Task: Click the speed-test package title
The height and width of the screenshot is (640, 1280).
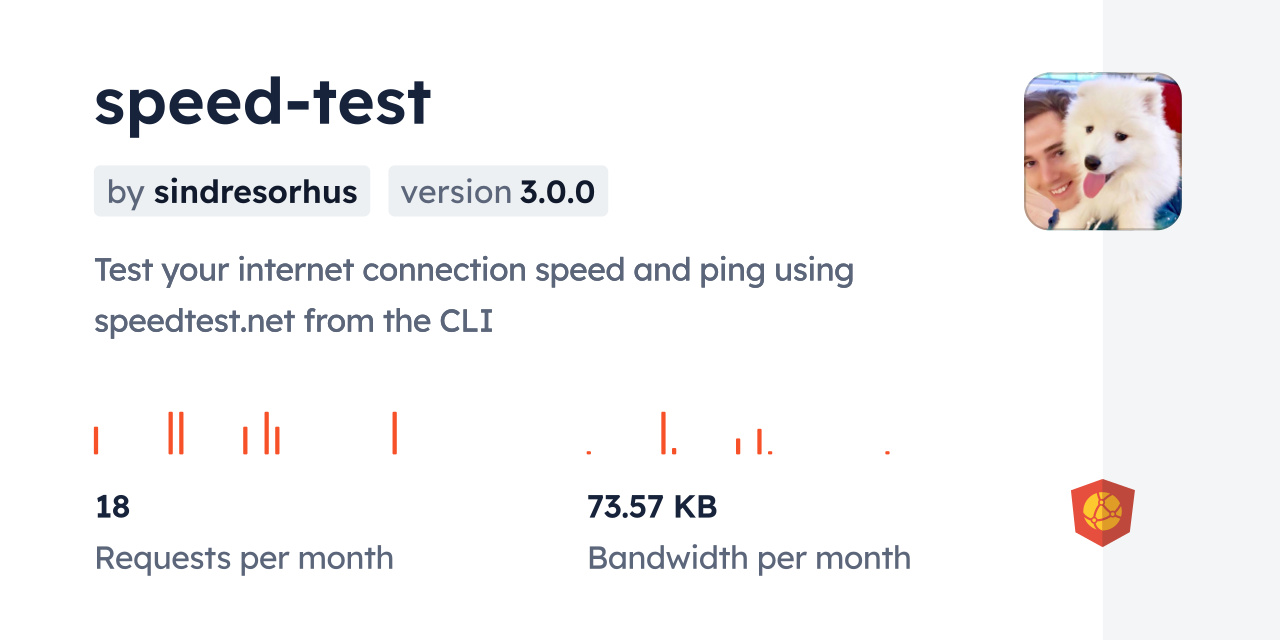Action: (263, 102)
